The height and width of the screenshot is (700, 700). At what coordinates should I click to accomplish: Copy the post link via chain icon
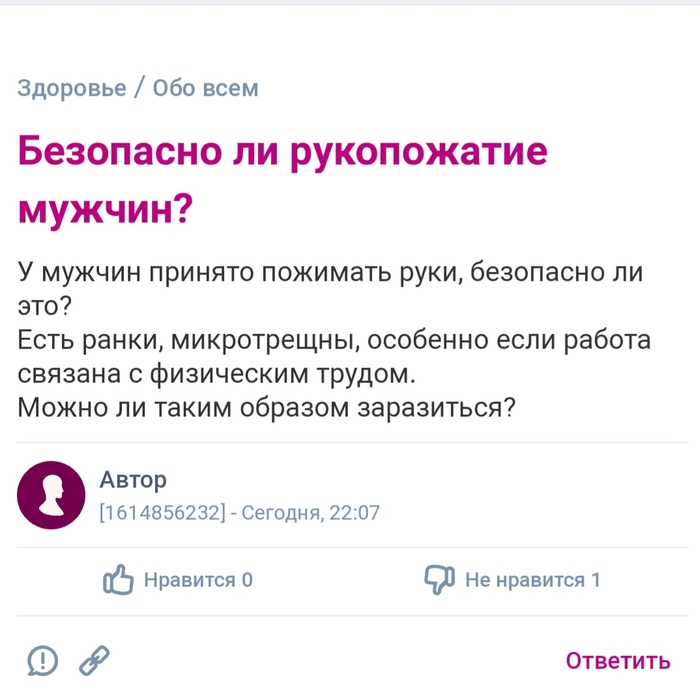94,660
